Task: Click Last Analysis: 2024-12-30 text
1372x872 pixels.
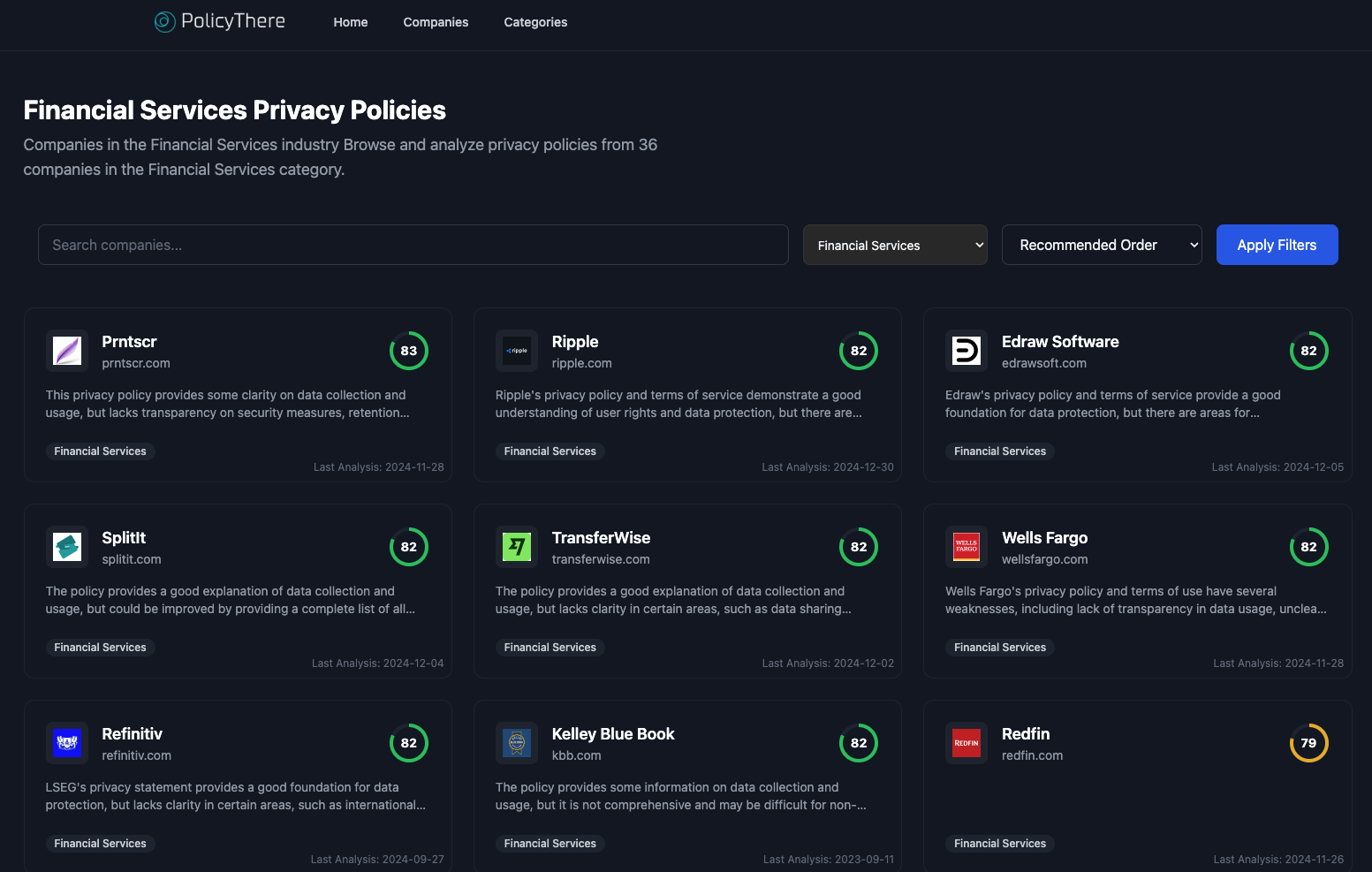Action: (828, 467)
